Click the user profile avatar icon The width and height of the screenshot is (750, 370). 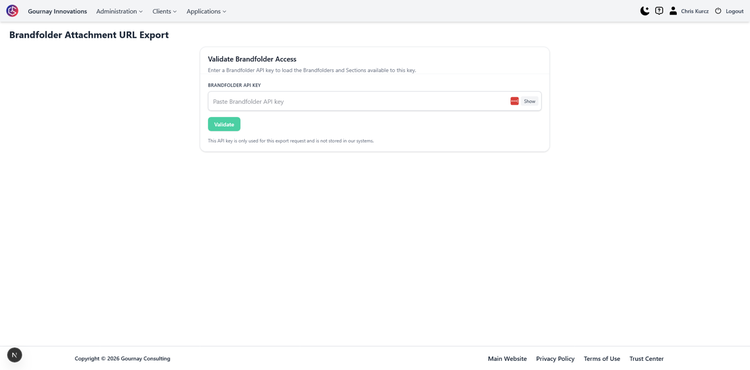(673, 11)
